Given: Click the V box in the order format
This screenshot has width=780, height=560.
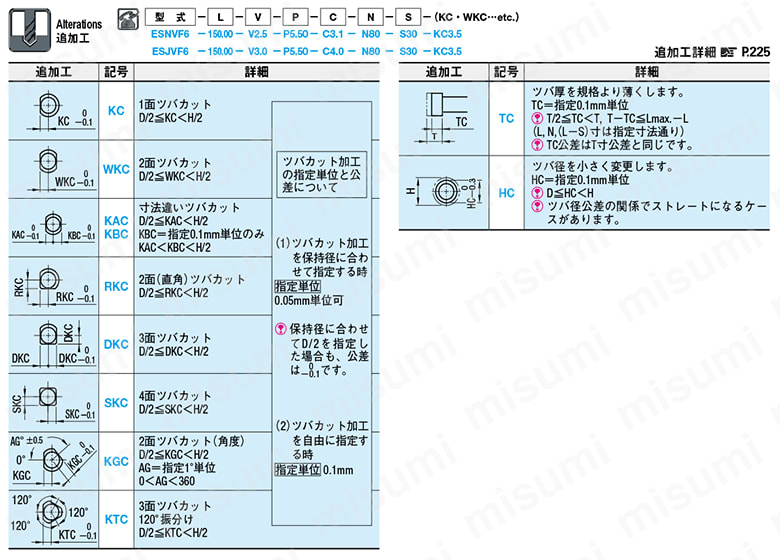Looking at the screenshot, I should coord(258,17).
